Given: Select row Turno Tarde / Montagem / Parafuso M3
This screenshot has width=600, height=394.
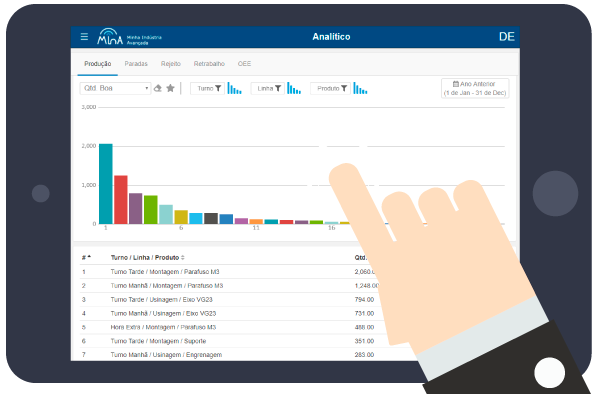Looking at the screenshot, I should [230, 272].
